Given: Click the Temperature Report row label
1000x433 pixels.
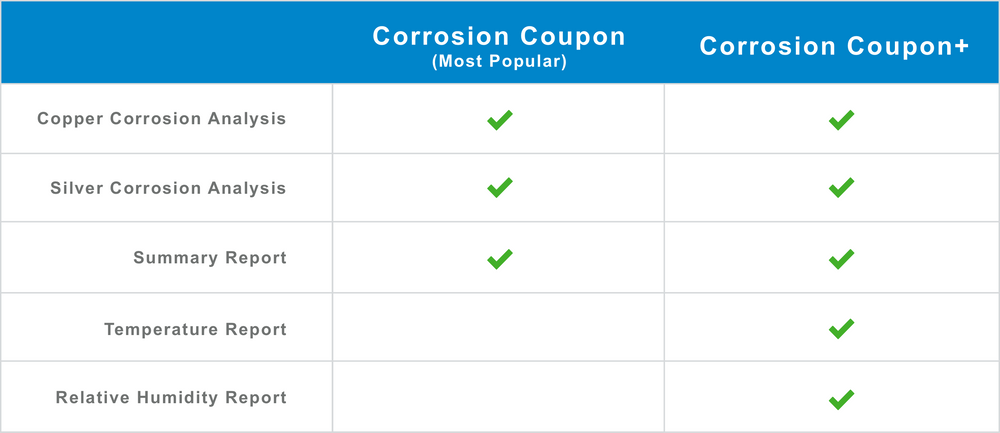Looking at the screenshot, I should (x=195, y=329).
